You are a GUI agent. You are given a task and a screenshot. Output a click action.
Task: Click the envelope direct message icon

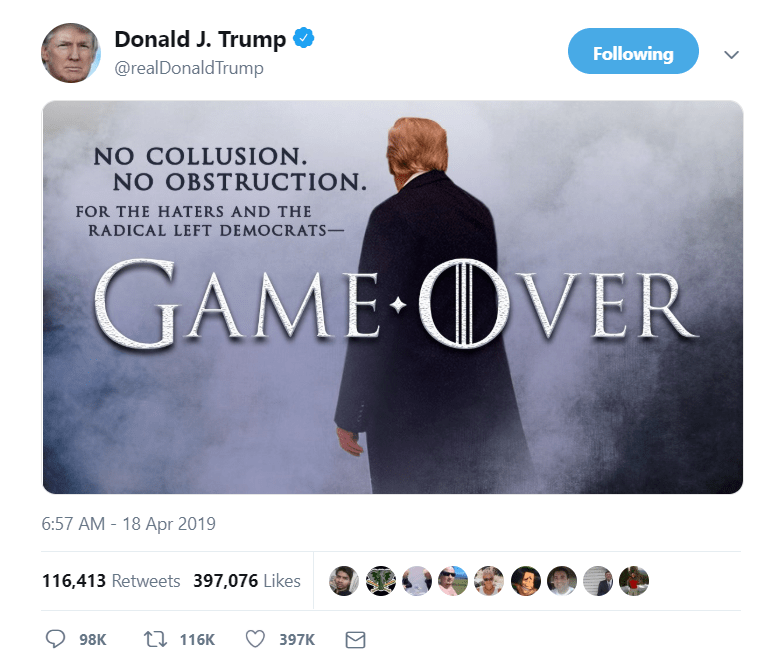(355, 640)
